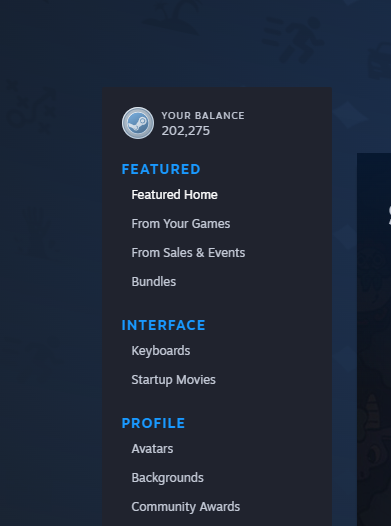Click the balance value 202,275
Image resolution: width=391 pixels, height=526 pixels.
coord(185,131)
